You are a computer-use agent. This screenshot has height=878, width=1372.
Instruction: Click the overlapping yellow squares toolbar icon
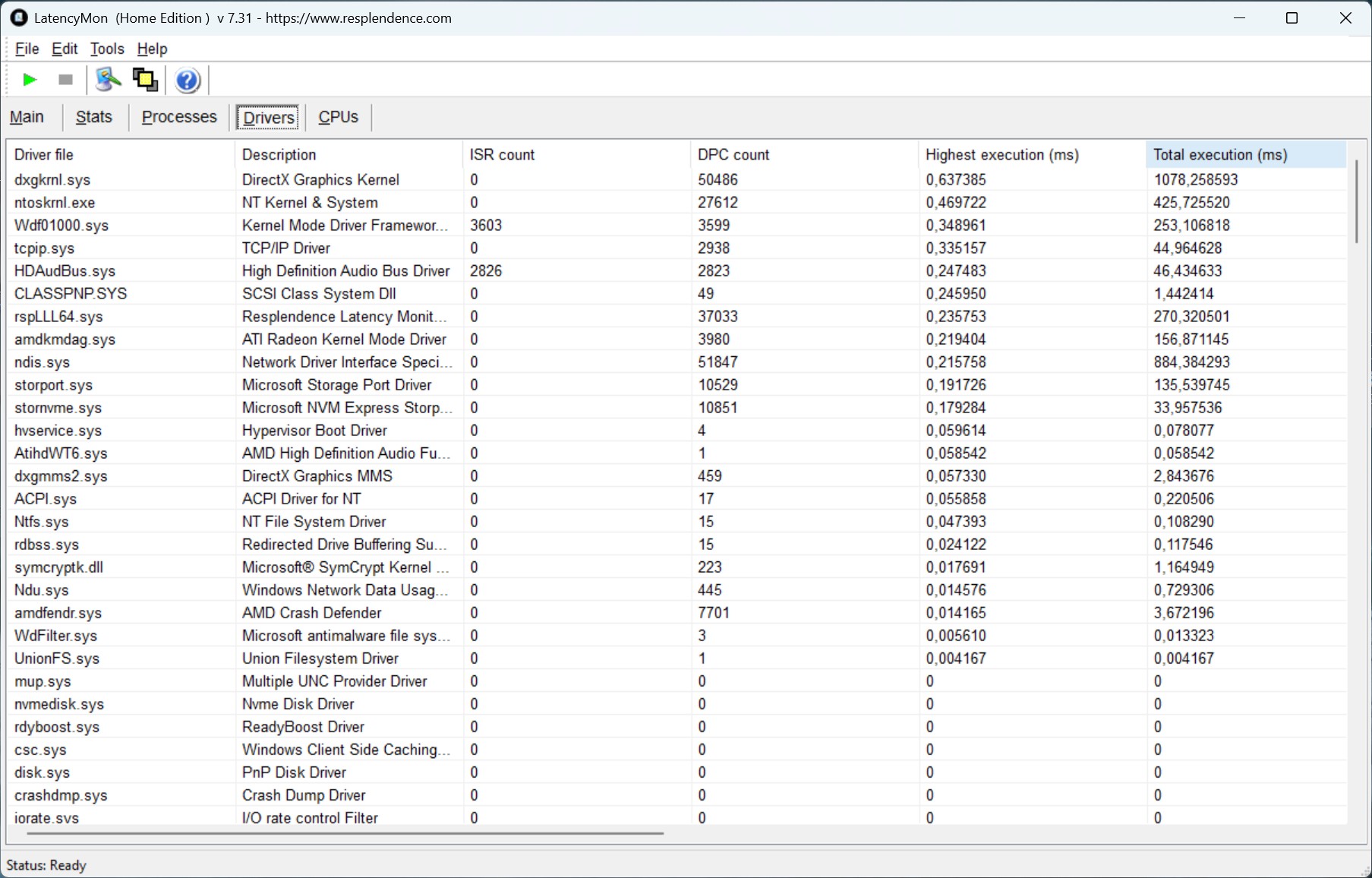(145, 80)
